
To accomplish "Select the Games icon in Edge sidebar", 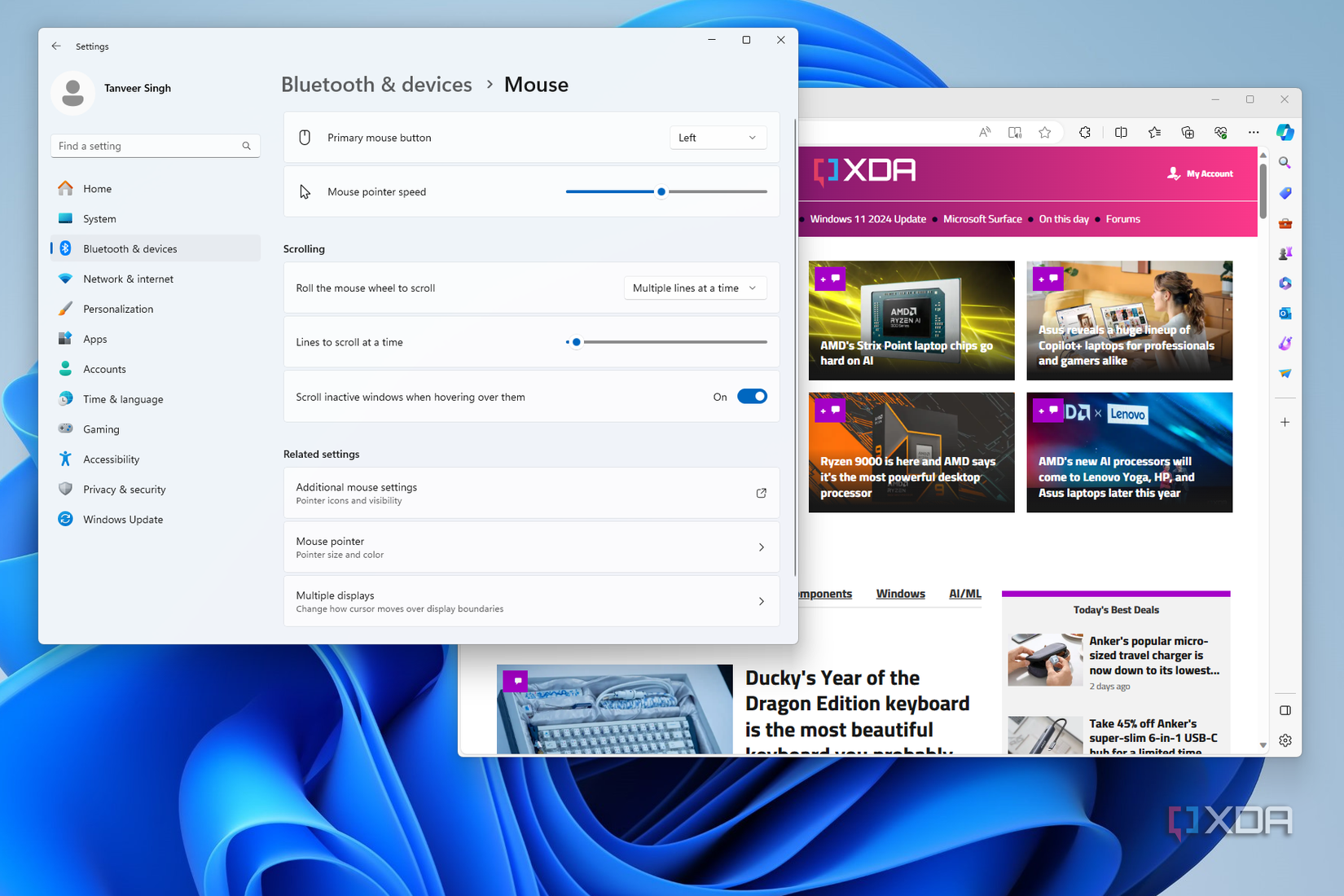I will click(x=1285, y=253).
